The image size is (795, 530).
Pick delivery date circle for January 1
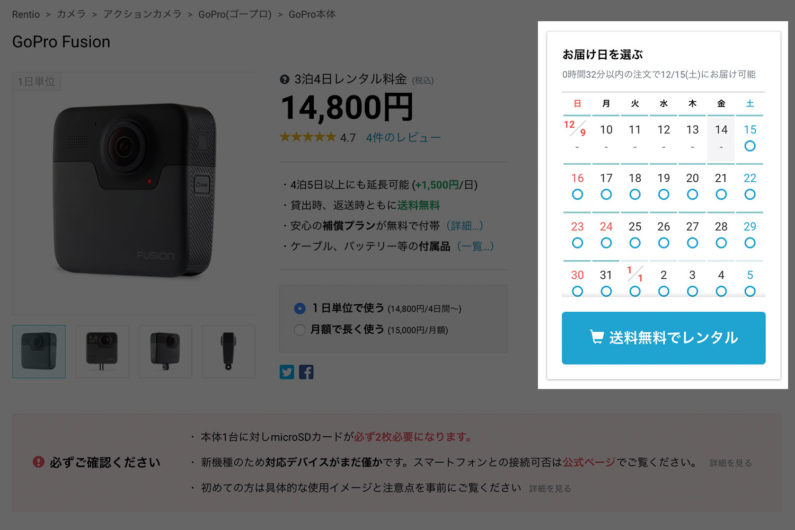click(x=635, y=291)
